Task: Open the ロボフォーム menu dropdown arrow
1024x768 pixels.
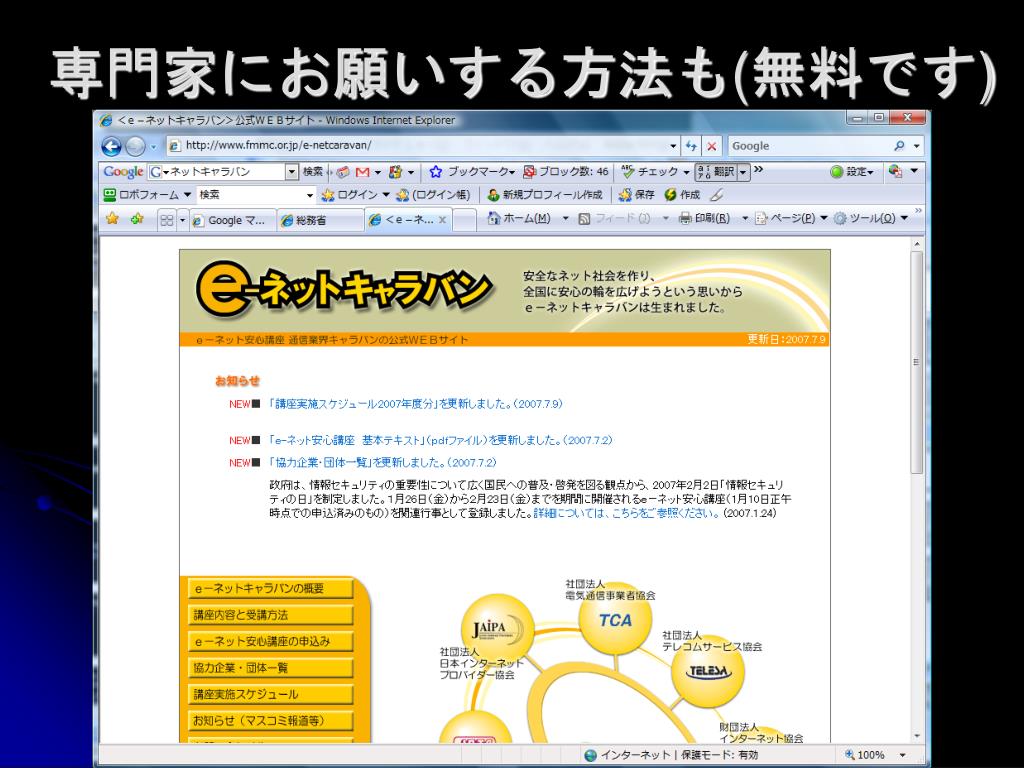Action: pos(187,195)
